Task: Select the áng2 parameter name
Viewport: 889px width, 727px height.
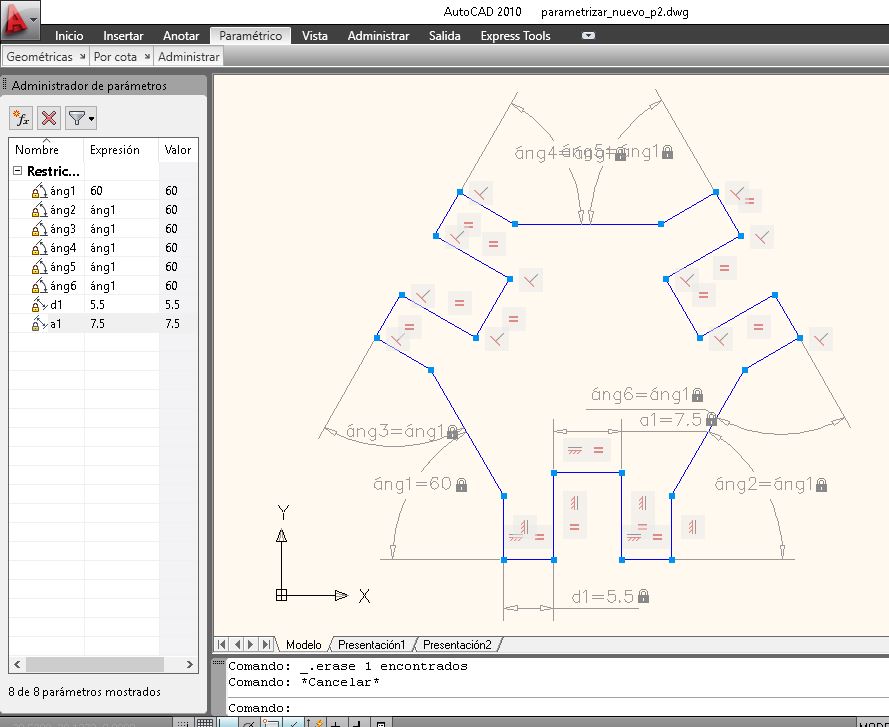Action: point(62,210)
